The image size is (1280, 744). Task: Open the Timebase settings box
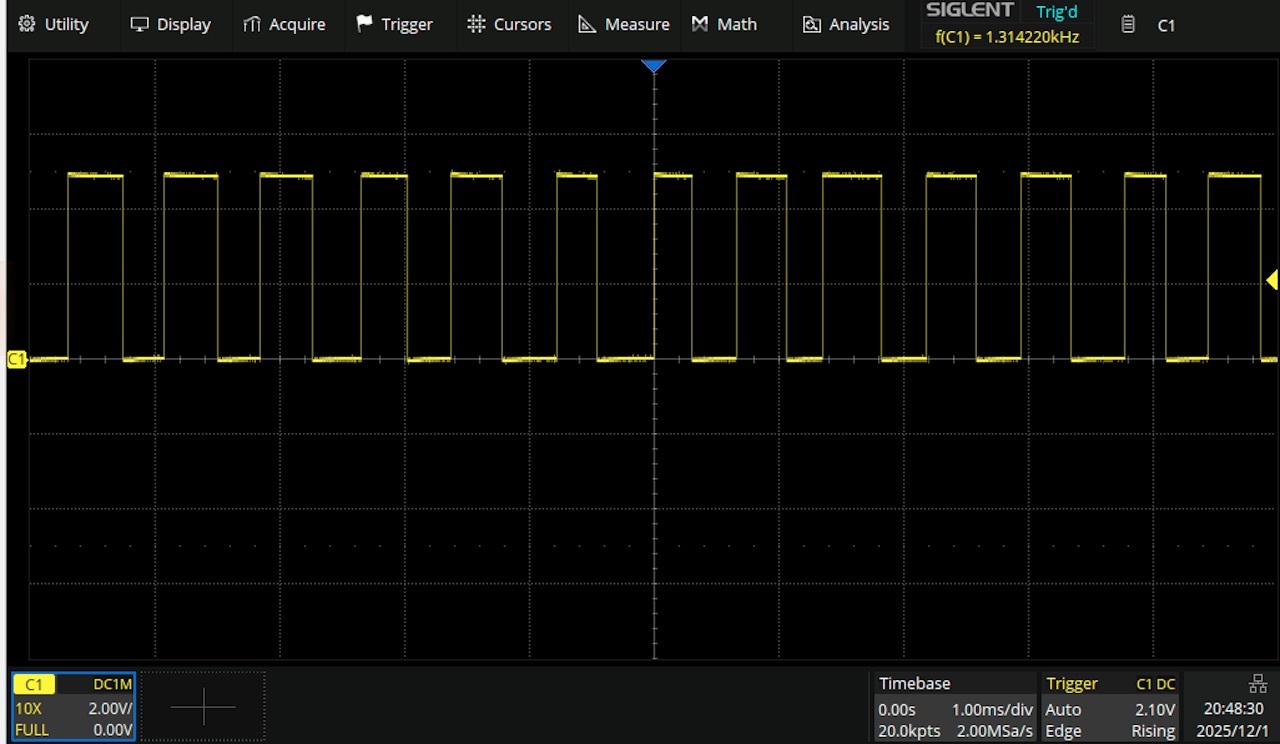tap(955, 707)
